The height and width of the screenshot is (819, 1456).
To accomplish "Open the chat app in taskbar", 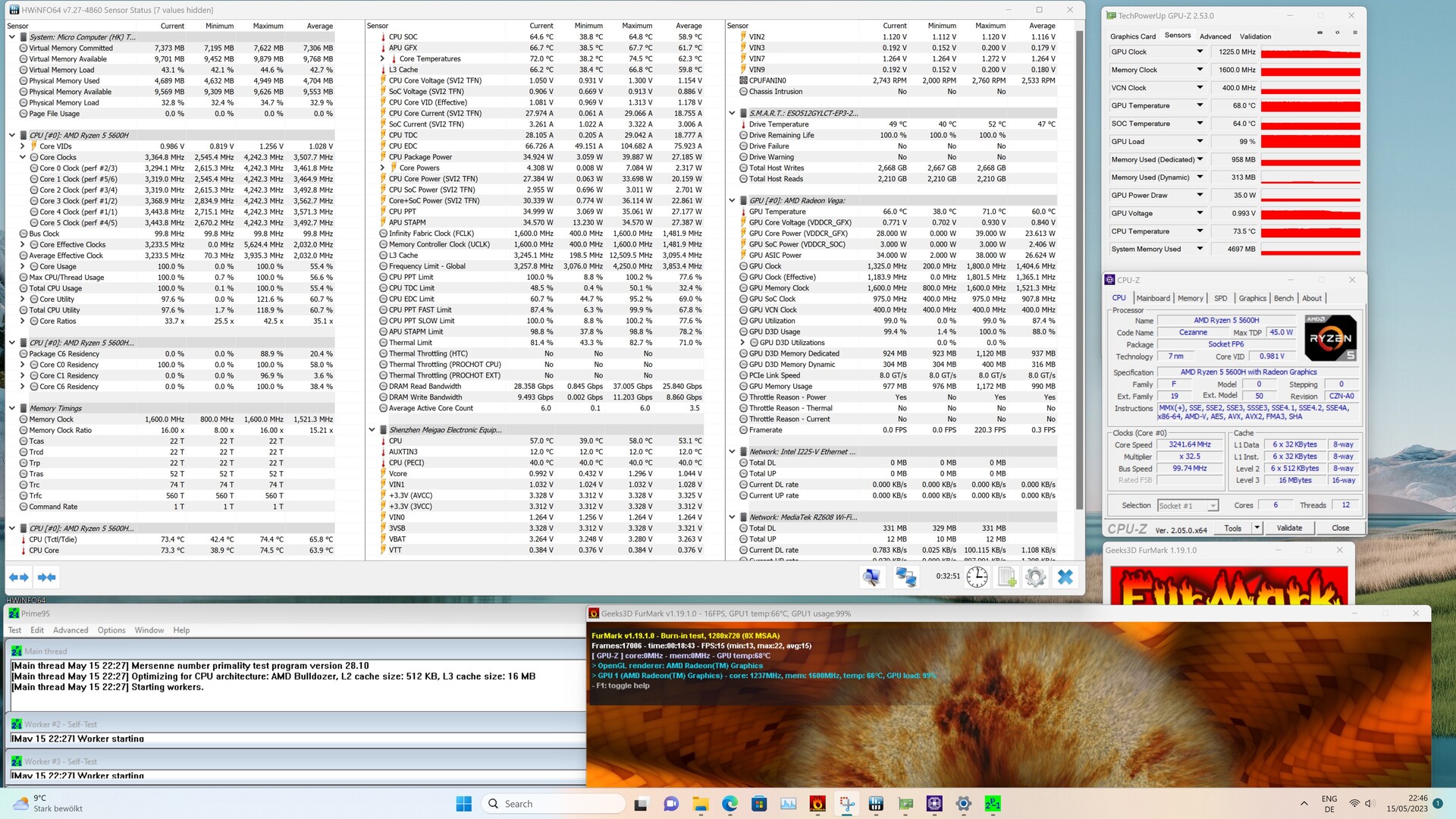I will pyautogui.click(x=671, y=804).
